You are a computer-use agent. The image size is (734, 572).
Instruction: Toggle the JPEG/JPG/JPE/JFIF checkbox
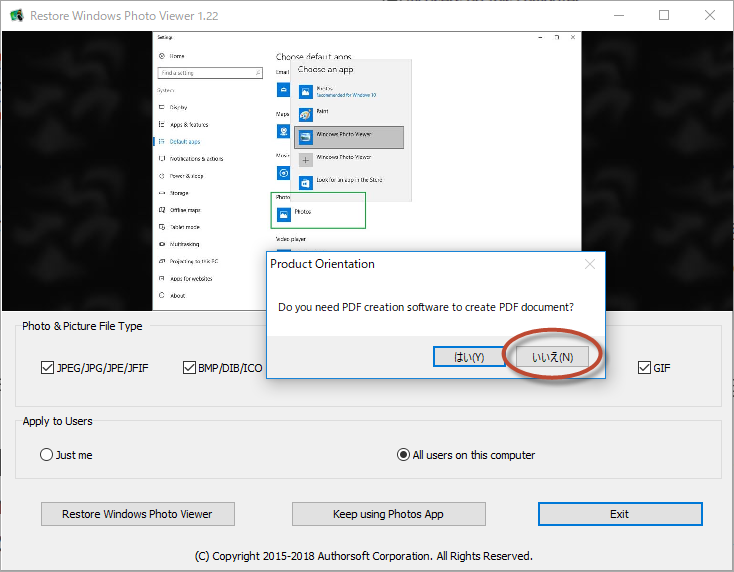(x=95, y=368)
